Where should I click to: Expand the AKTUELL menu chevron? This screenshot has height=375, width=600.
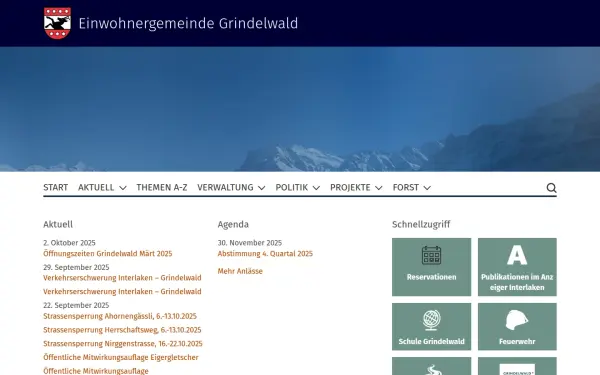(x=122, y=188)
